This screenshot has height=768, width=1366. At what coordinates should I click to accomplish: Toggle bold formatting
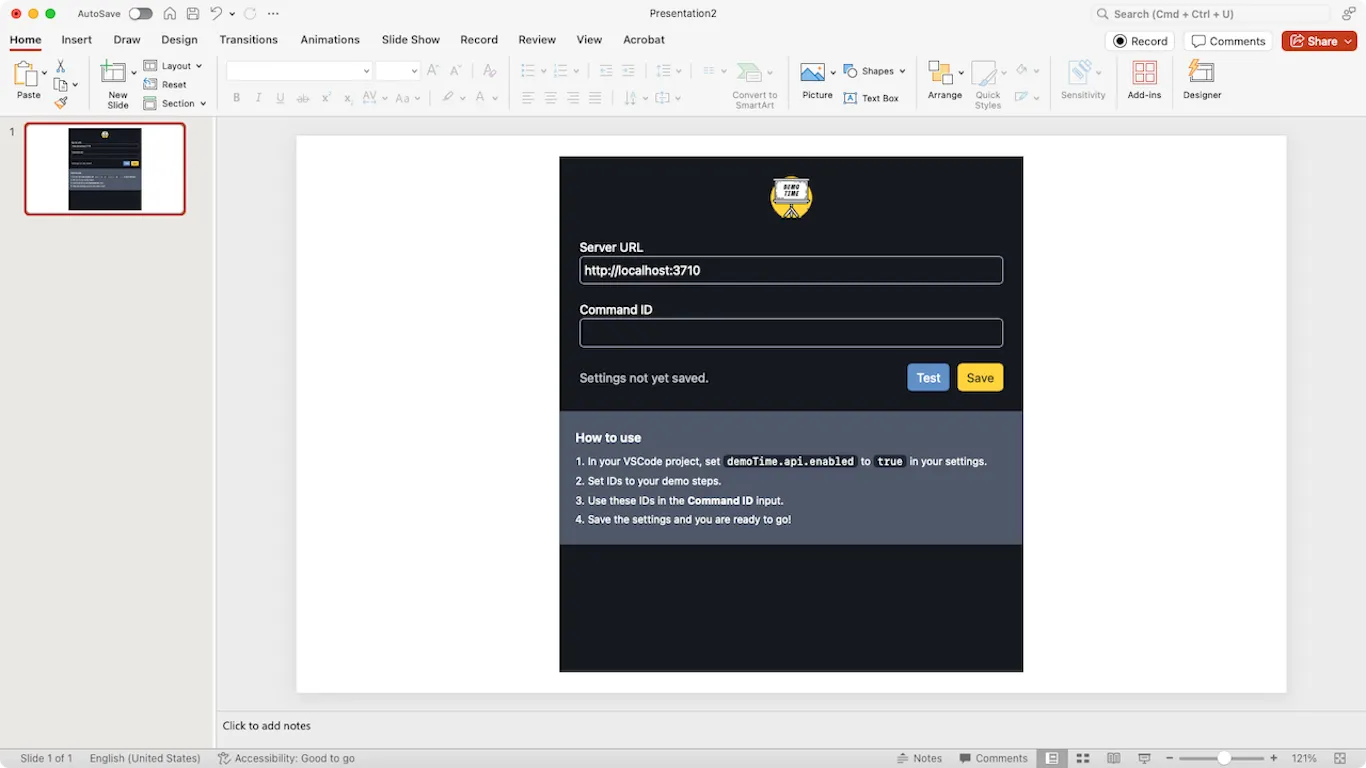pos(236,97)
